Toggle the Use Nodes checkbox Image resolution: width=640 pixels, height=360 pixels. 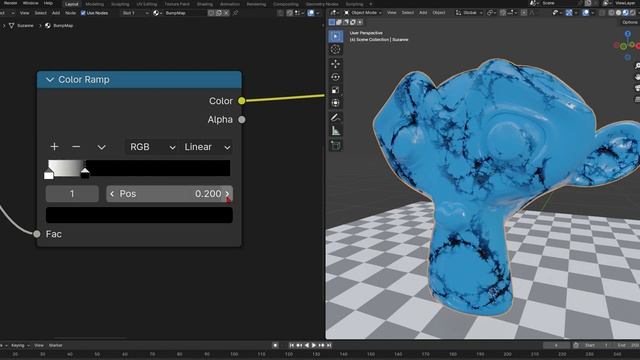83,13
